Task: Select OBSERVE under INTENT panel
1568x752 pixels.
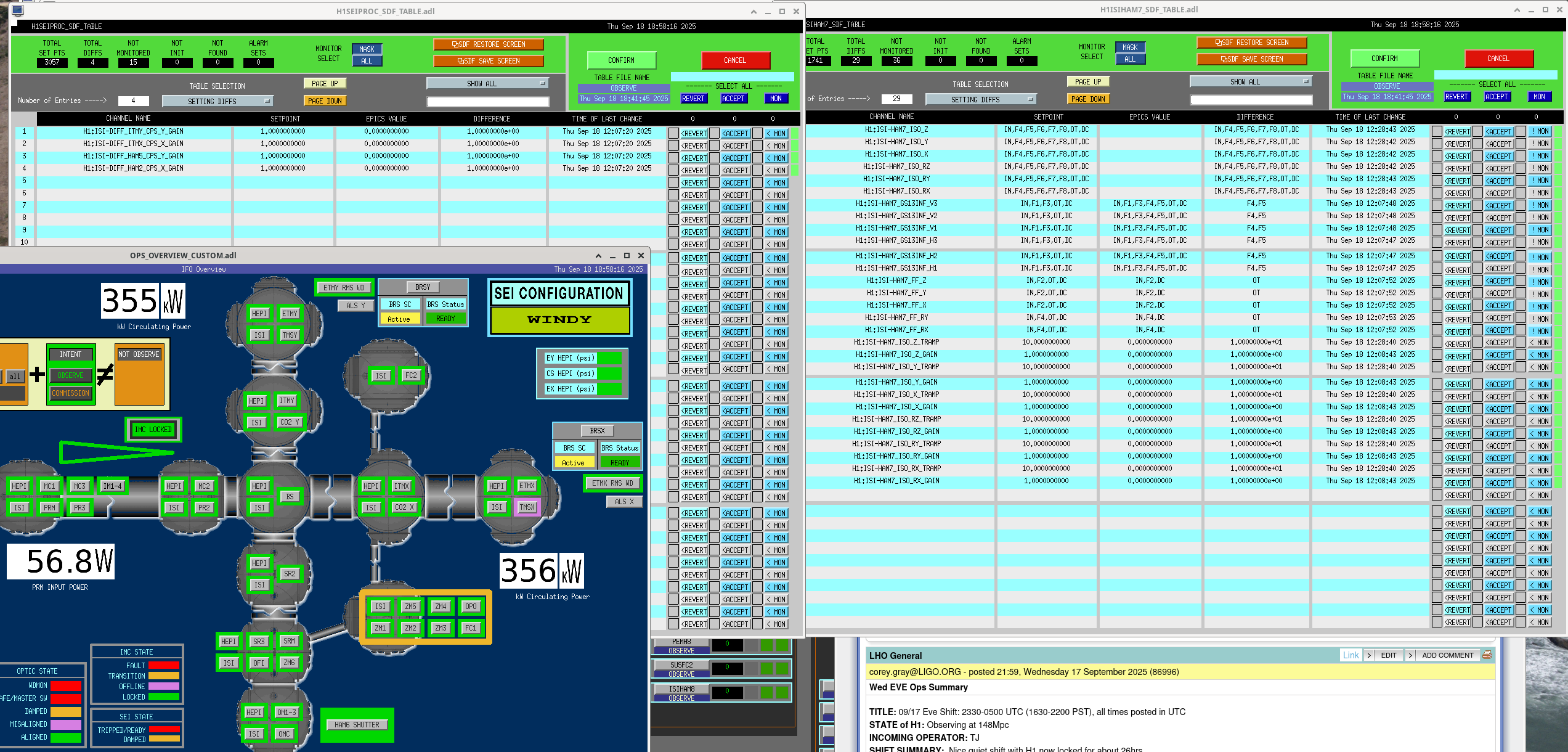Action: click(70, 375)
